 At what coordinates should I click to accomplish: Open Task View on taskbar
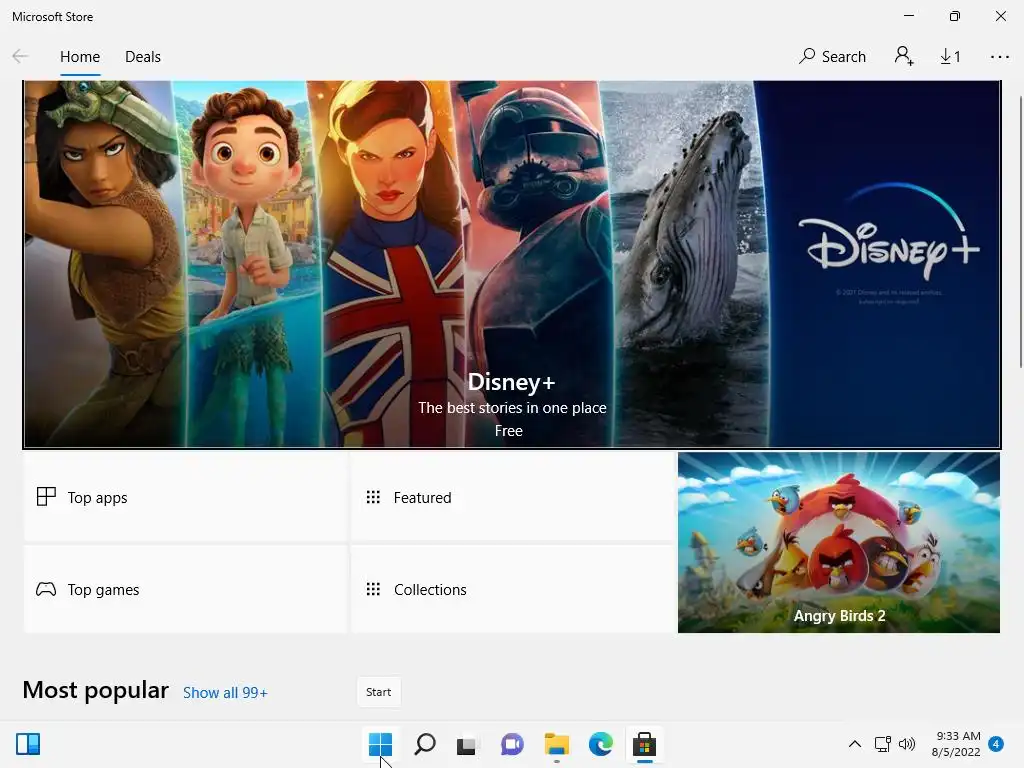tap(467, 744)
